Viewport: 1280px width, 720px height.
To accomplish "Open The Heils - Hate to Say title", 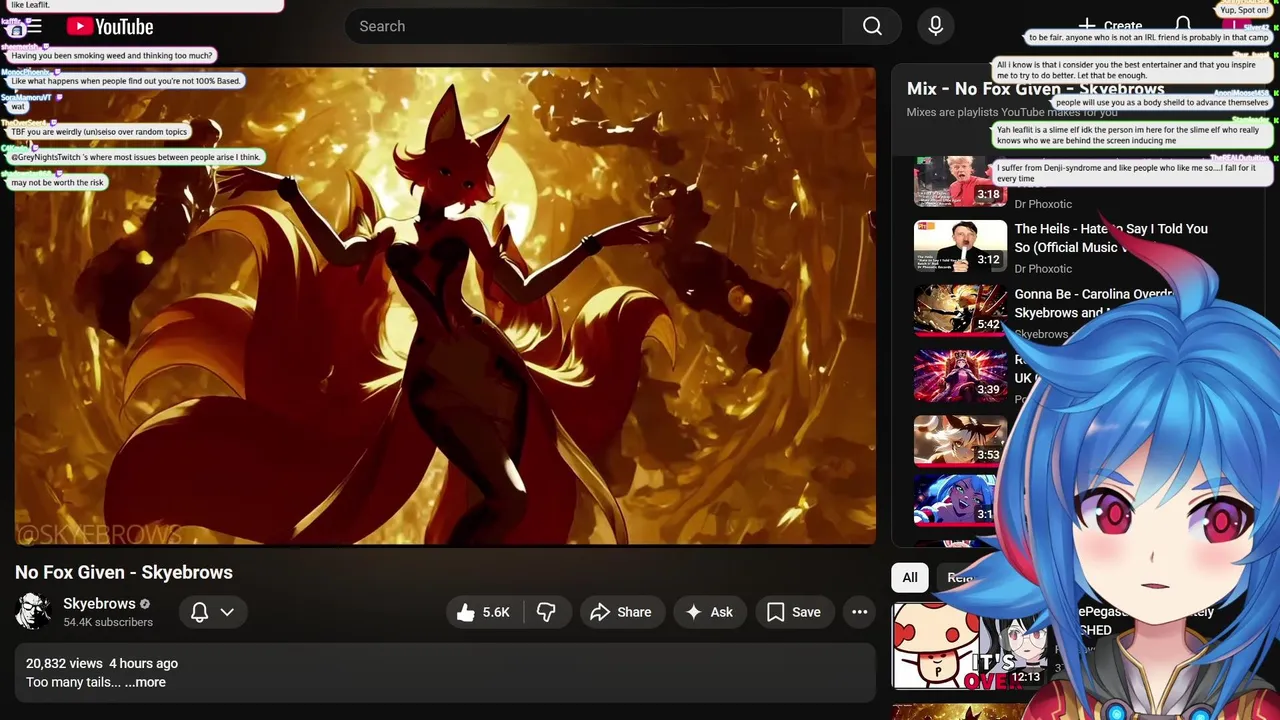I will pos(1111,238).
